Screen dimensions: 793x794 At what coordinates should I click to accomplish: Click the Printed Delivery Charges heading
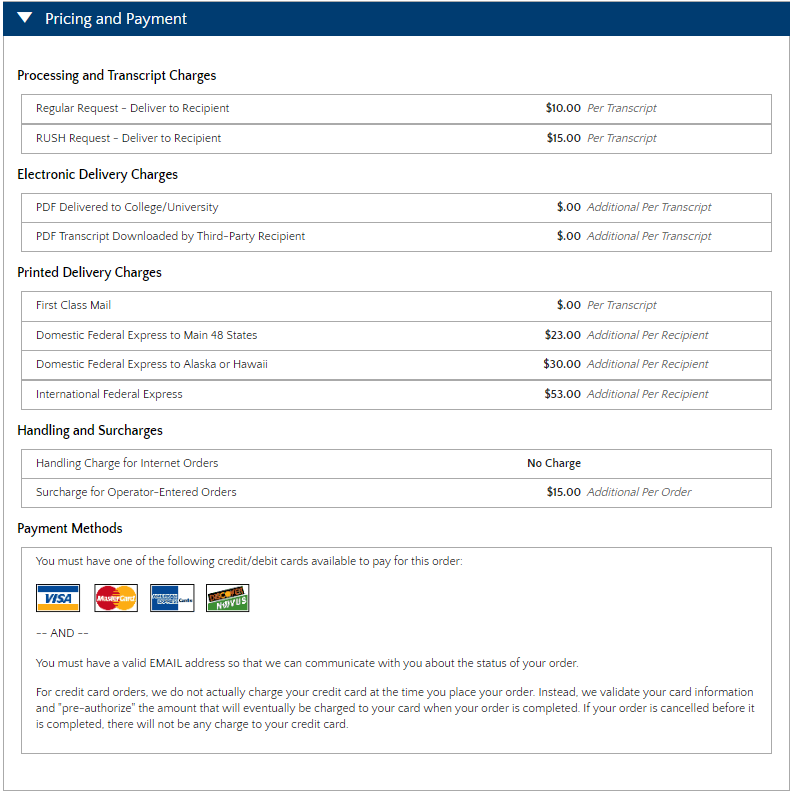(x=89, y=272)
